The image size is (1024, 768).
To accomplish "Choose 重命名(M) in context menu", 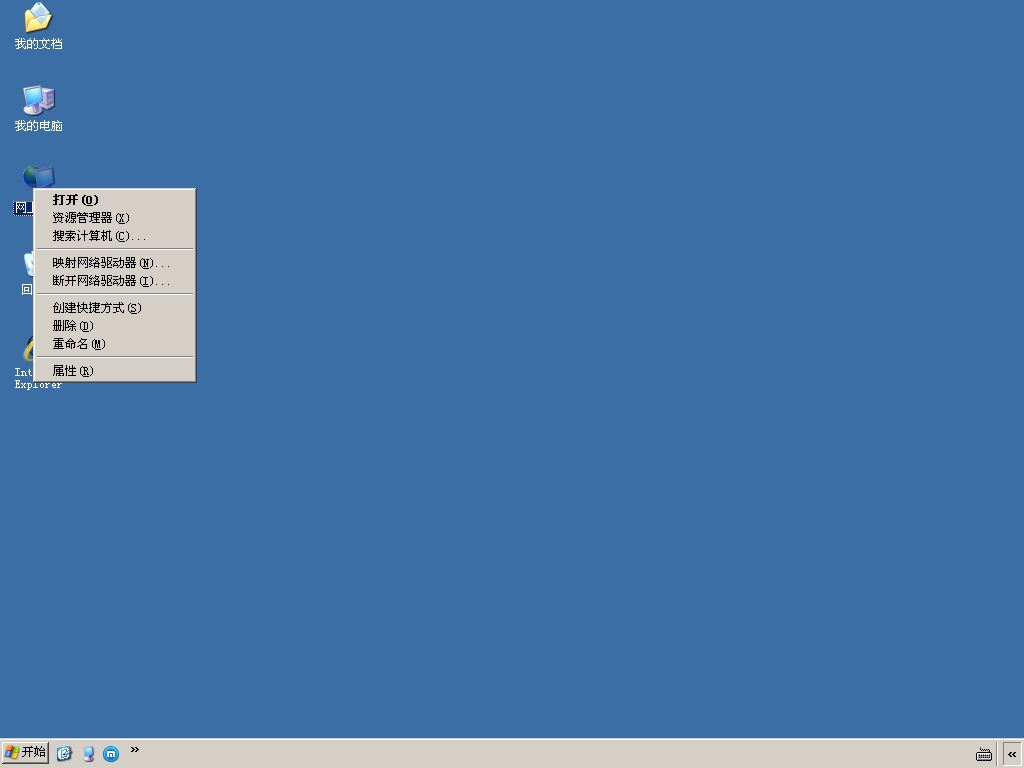I will point(115,344).
